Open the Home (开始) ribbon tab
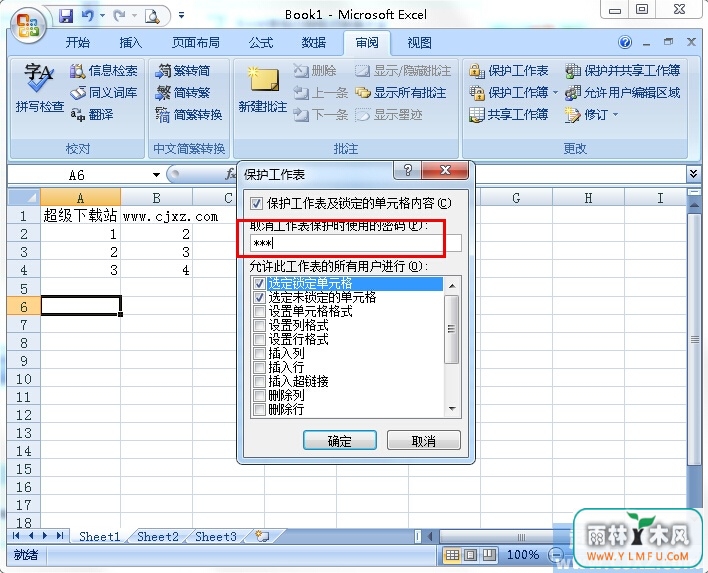This screenshot has width=708, height=573. coord(78,42)
